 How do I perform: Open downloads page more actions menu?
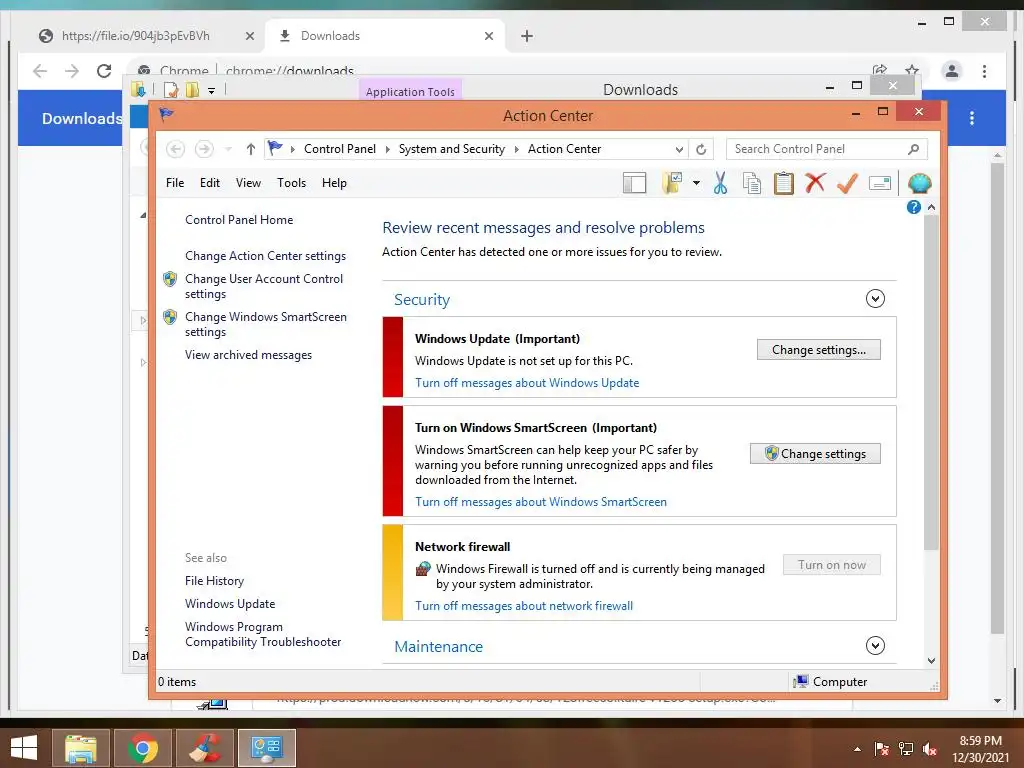click(972, 118)
